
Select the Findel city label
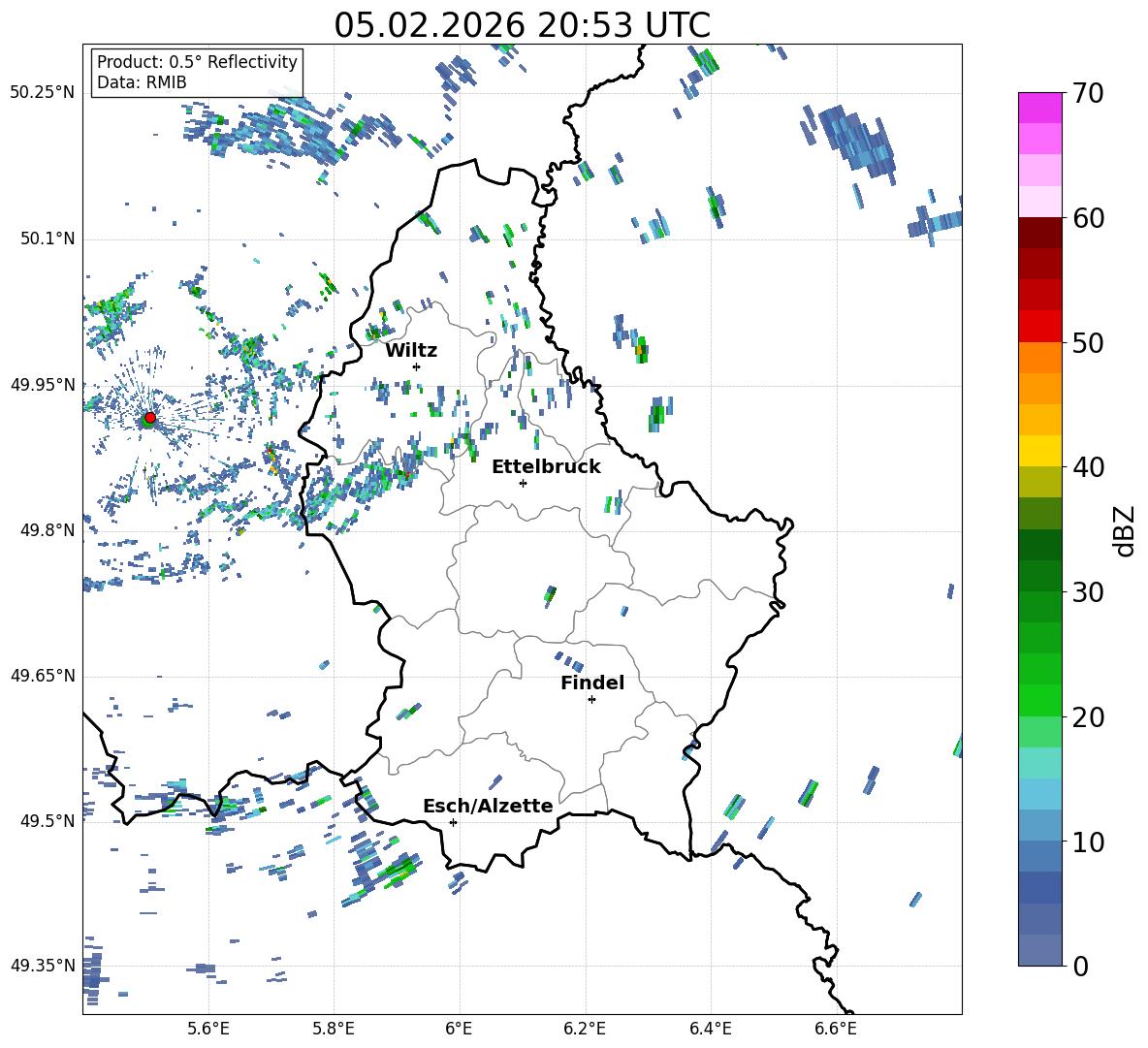(x=591, y=683)
